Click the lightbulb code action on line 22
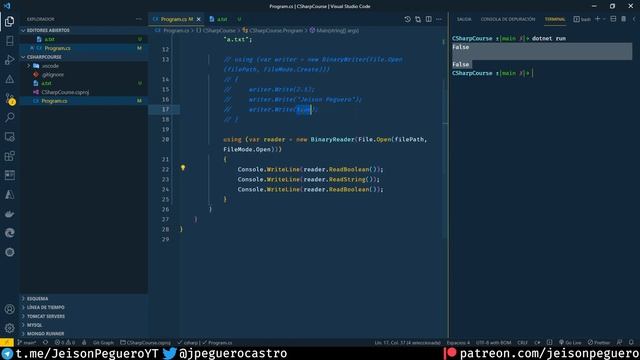The height and width of the screenshot is (360, 640). (183, 168)
